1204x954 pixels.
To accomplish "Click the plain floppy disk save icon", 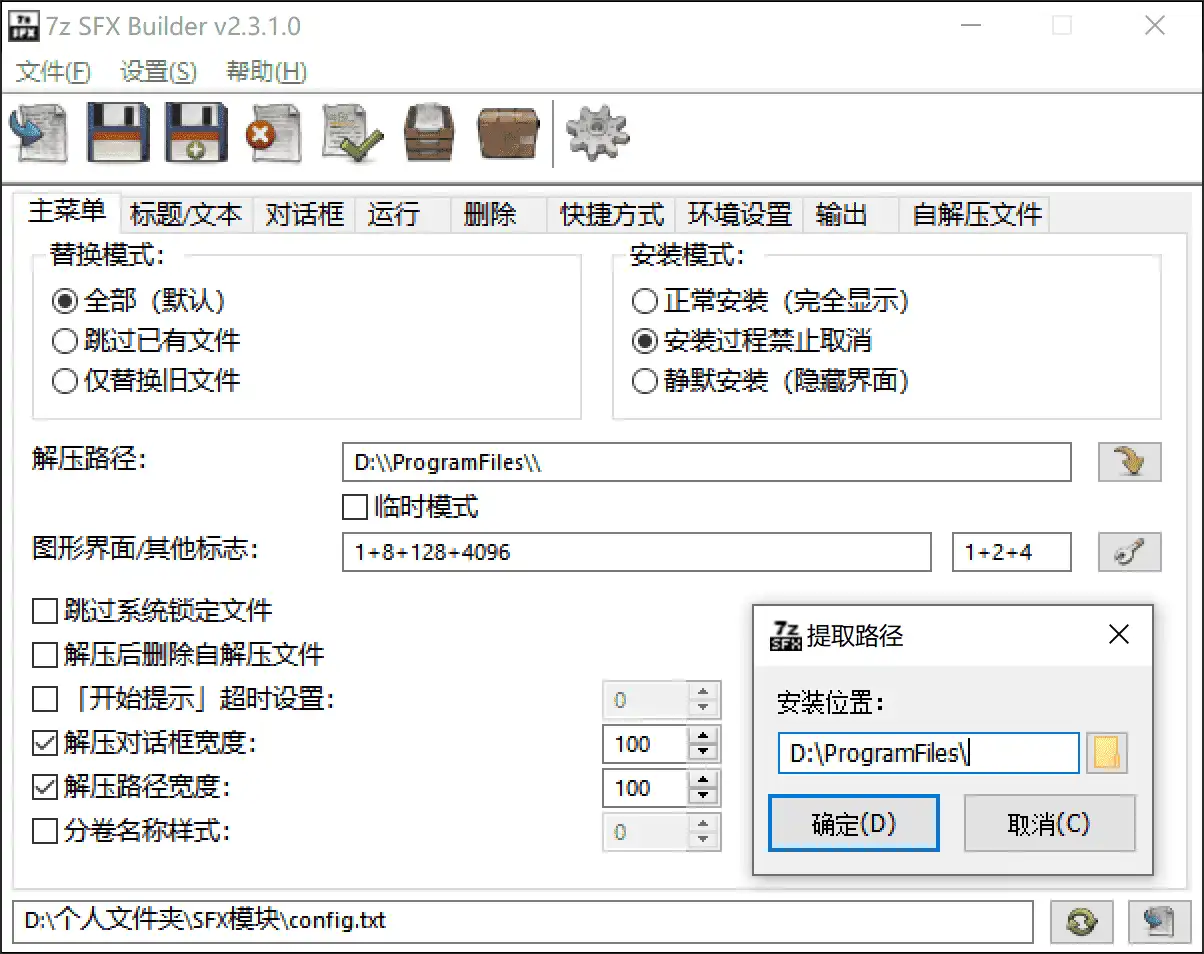I will (118, 132).
